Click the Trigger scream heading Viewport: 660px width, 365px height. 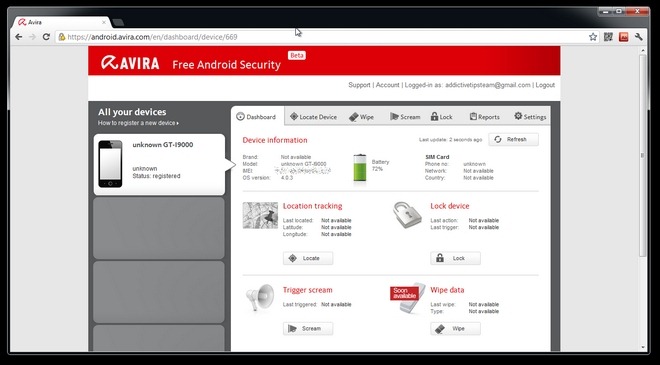point(308,290)
